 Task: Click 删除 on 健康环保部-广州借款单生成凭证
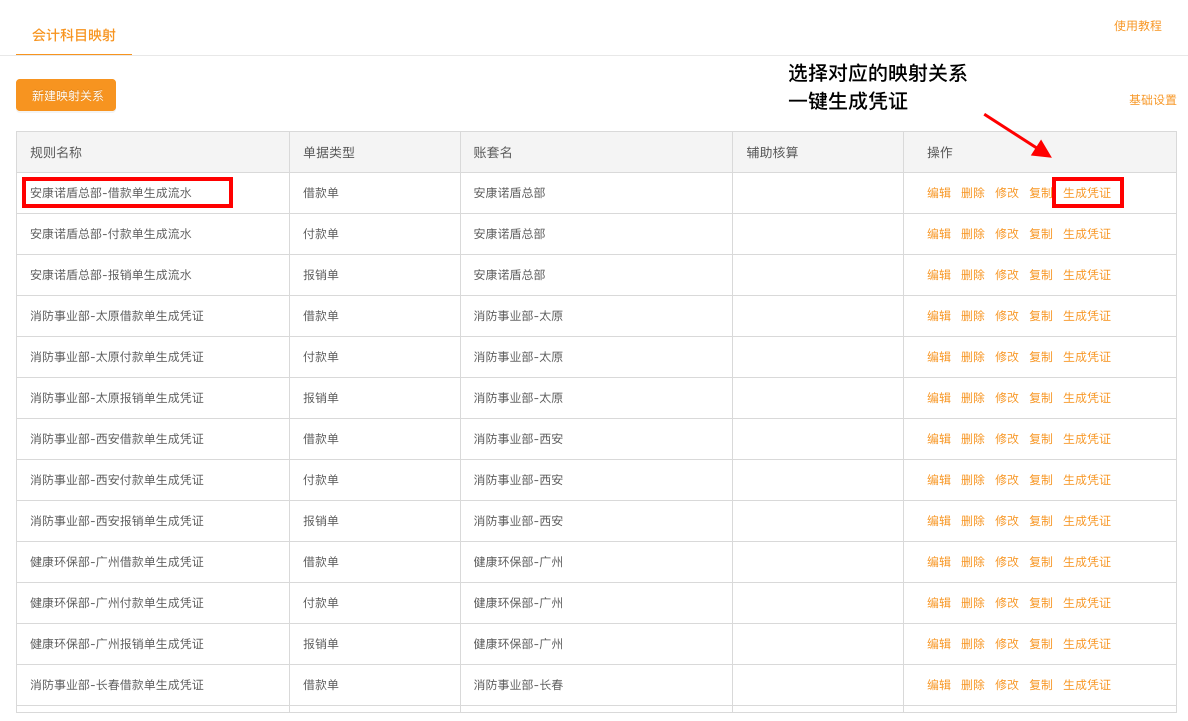(973, 561)
